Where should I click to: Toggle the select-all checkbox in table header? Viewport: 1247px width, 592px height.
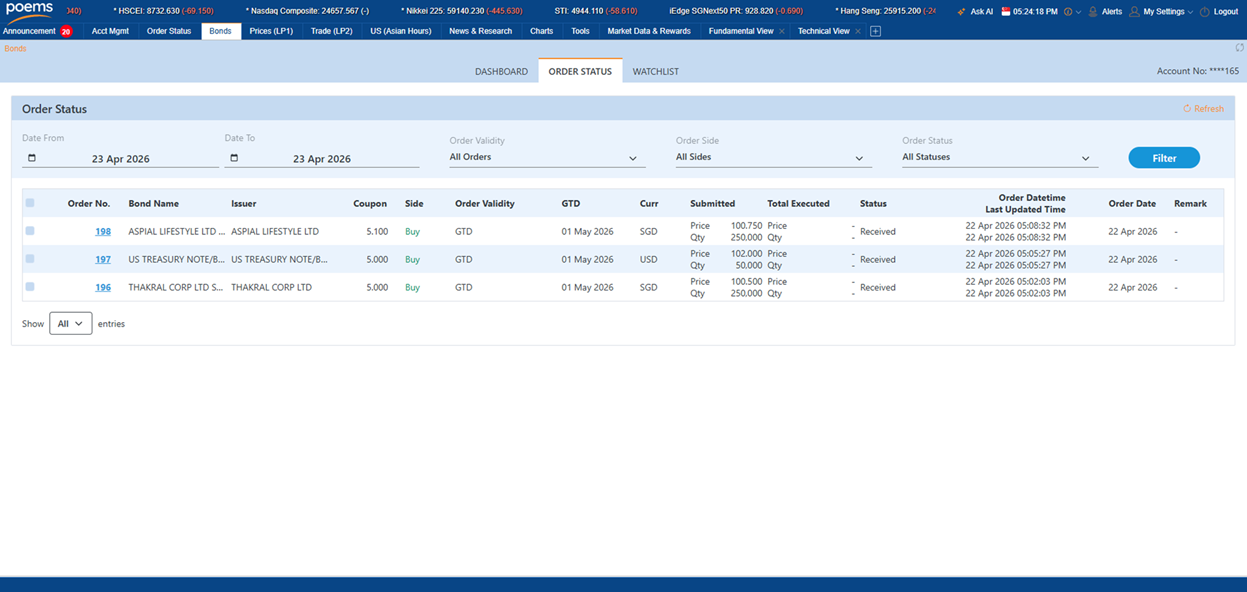point(30,203)
